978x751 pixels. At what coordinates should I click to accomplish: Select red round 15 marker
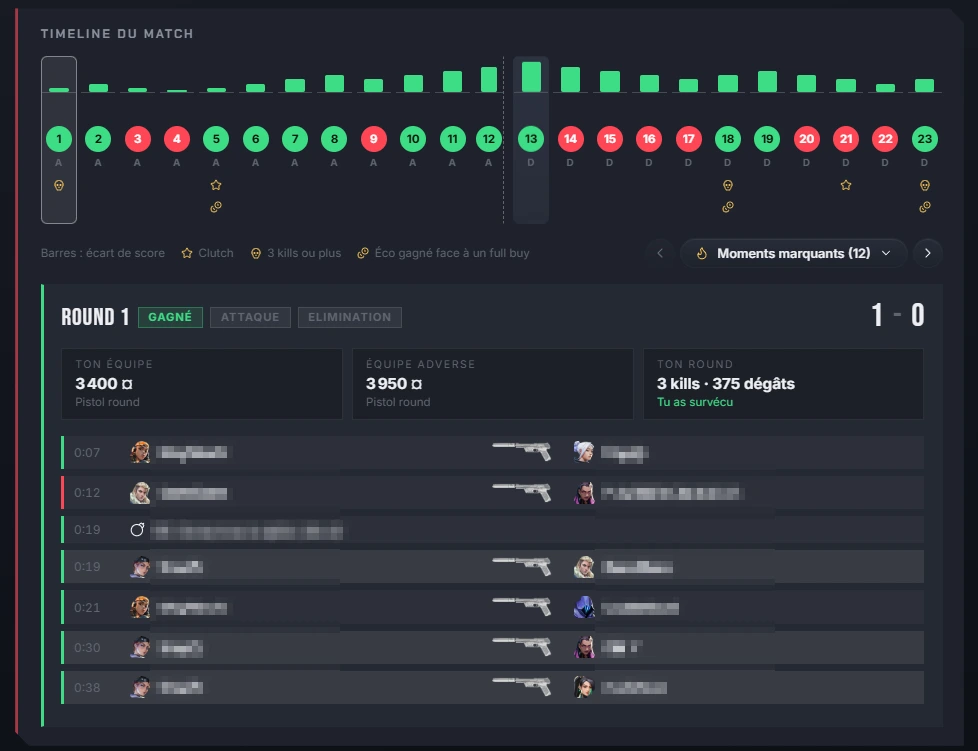tap(609, 138)
